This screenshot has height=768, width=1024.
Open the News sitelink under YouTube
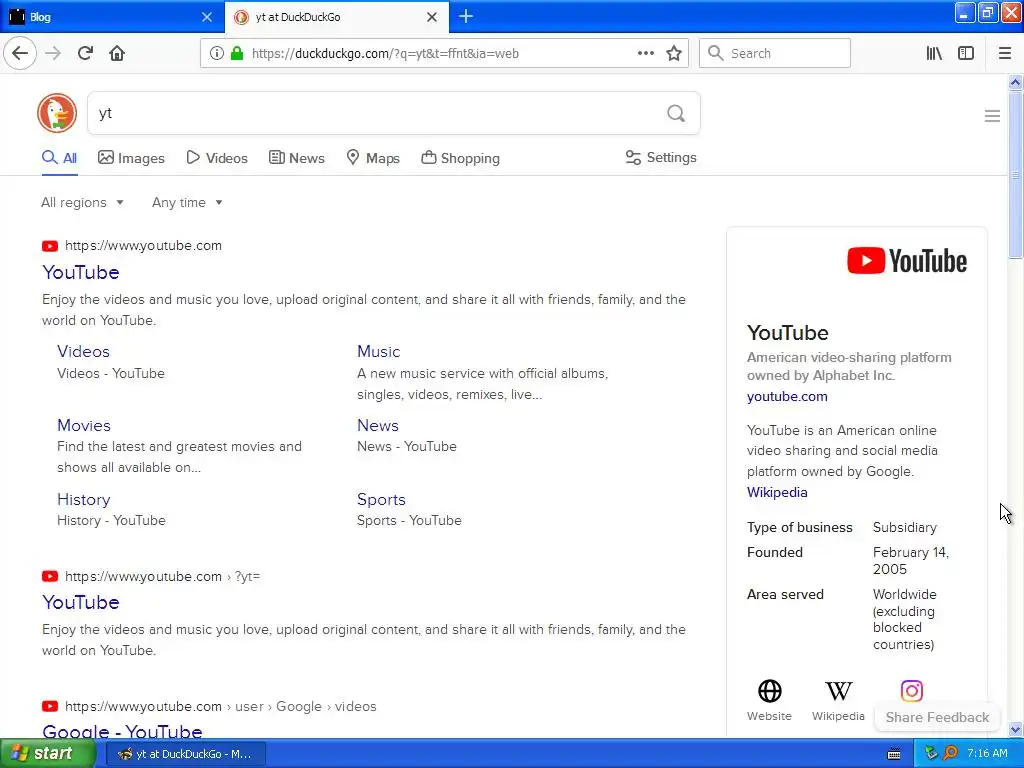coord(377,425)
